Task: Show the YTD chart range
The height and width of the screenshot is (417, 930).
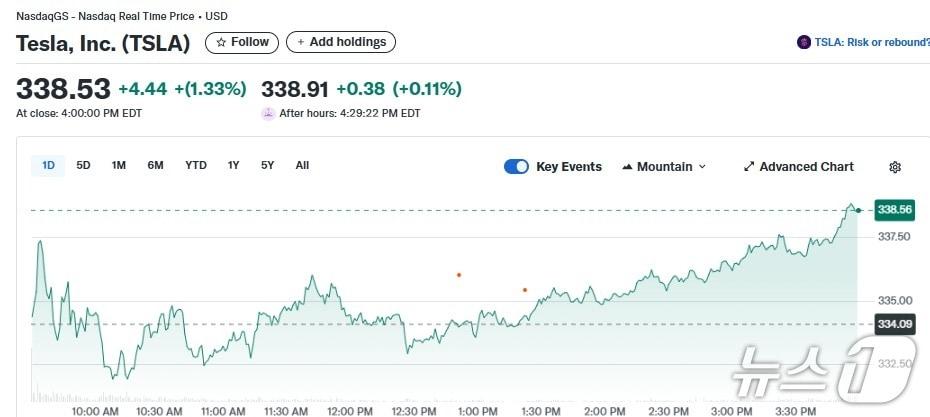Action: point(196,165)
